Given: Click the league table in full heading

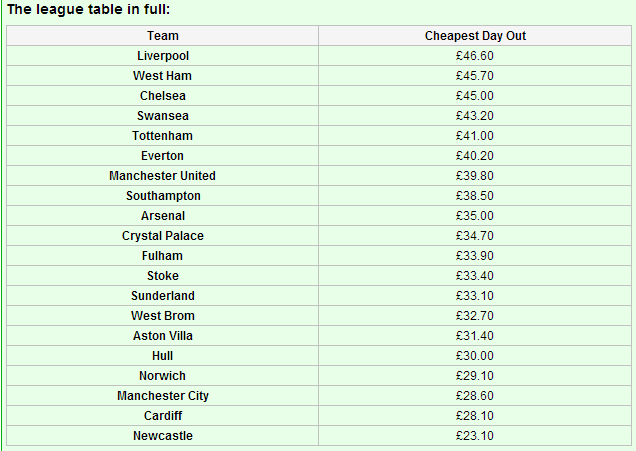Looking at the screenshot, I should coord(88,9).
